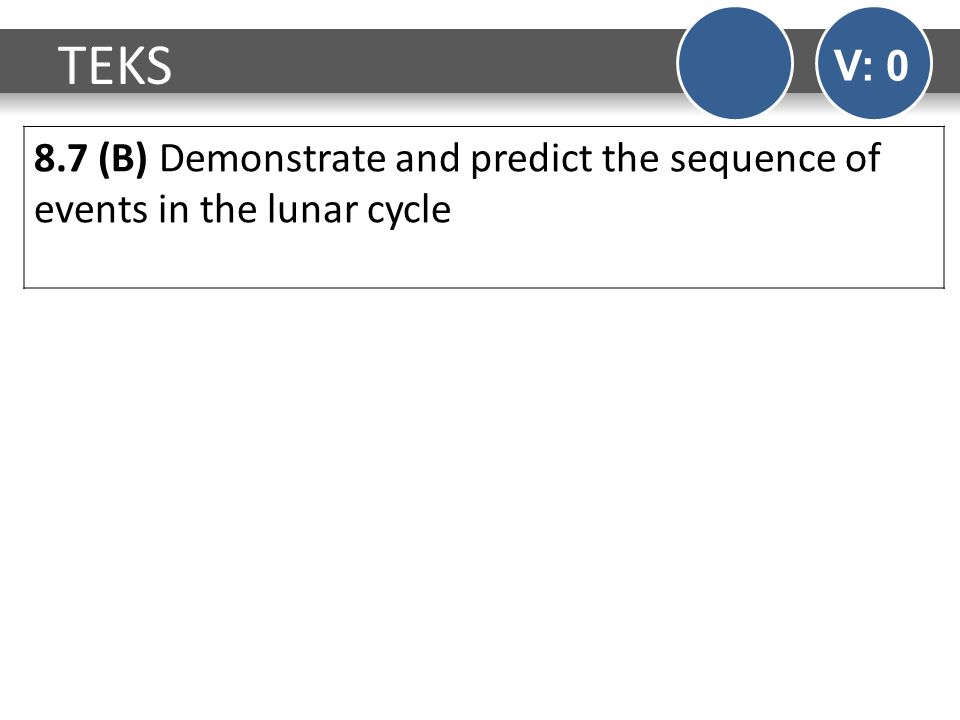Click the word 'cycle' at sentence end
960x720 pixels.
409,211
